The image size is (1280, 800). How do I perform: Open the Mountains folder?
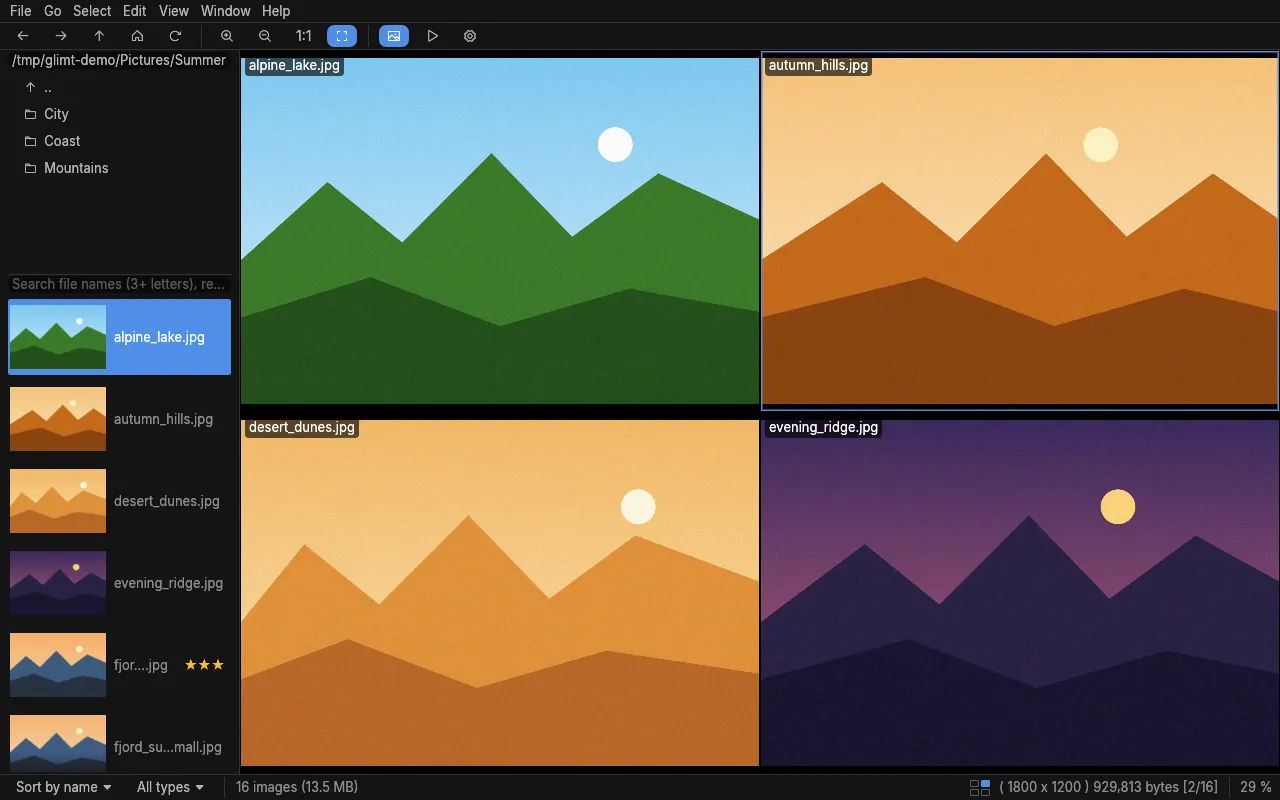click(x=120, y=168)
